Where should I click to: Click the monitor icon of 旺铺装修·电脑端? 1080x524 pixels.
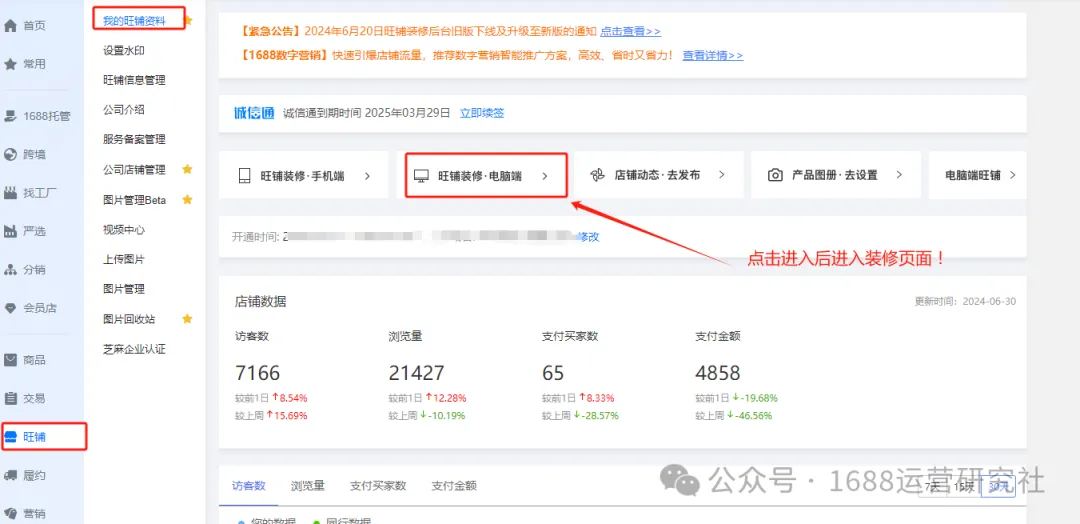(x=421, y=176)
